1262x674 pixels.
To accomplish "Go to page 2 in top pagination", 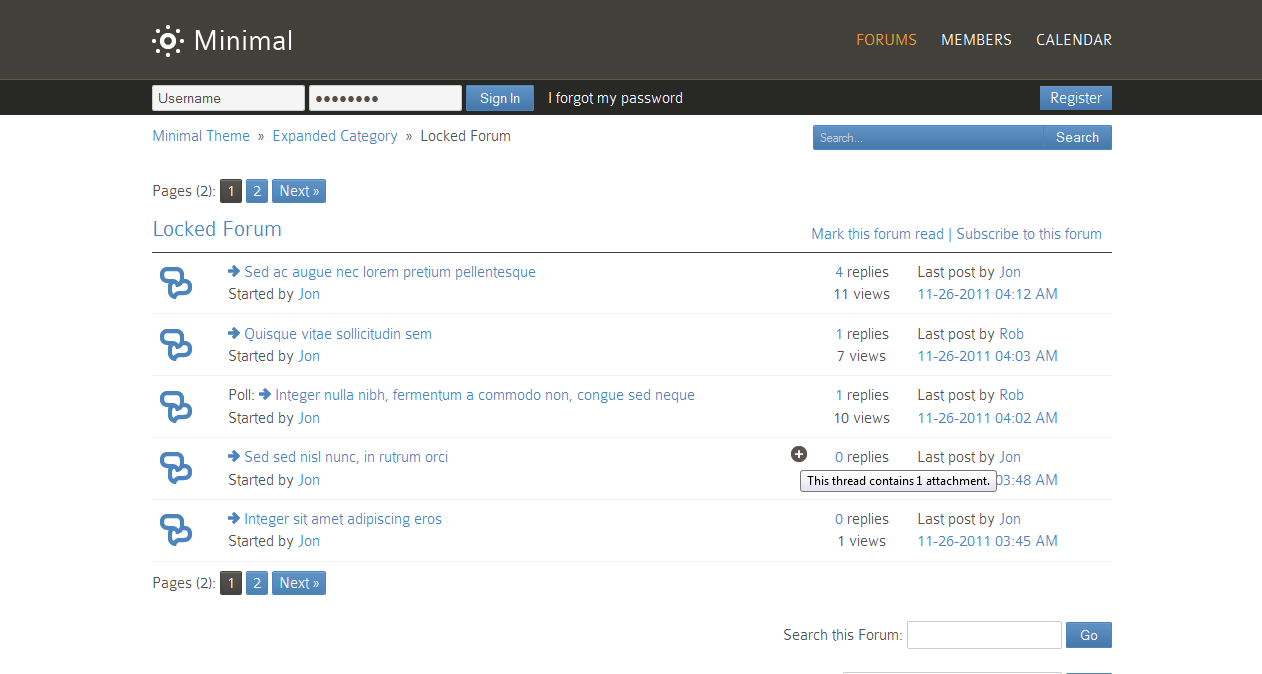I will pos(257,191).
